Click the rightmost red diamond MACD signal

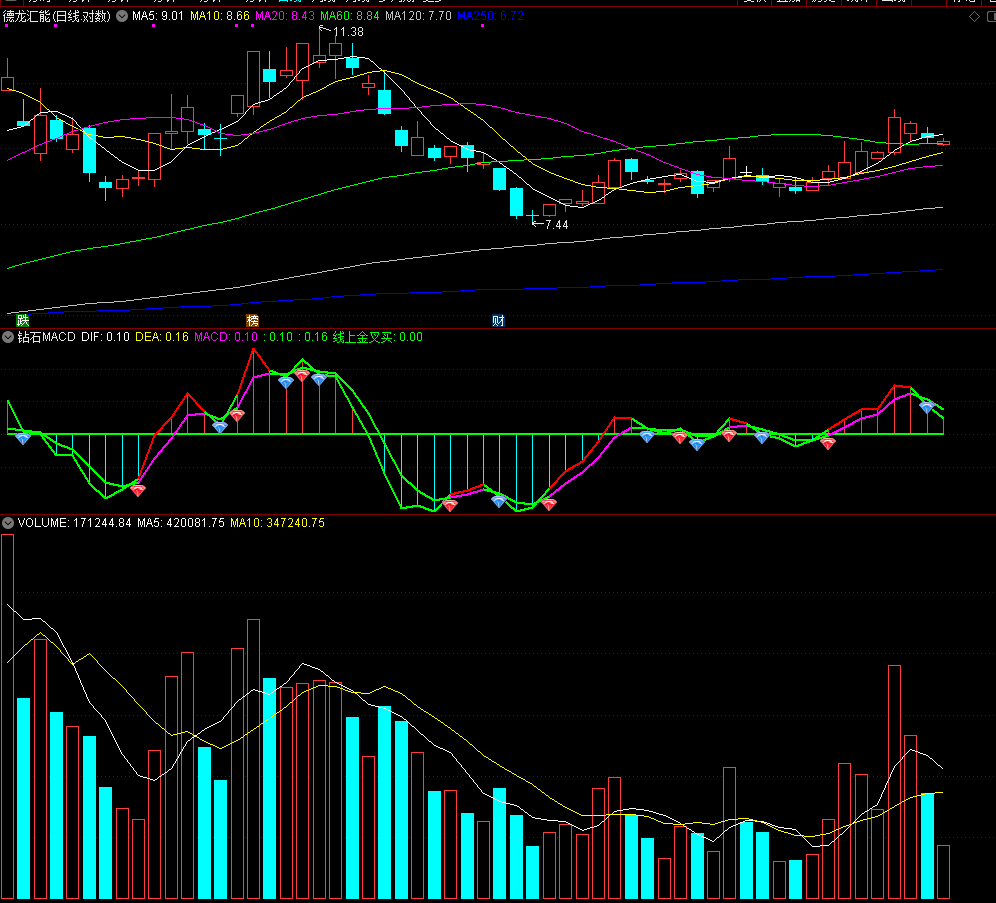[x=827, y=444]
